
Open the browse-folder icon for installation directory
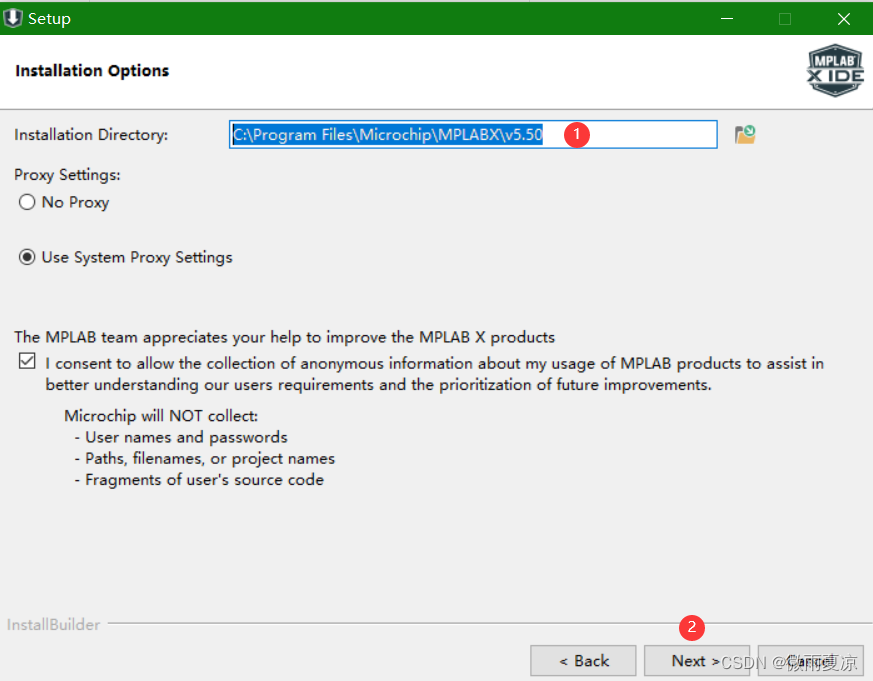745,135
